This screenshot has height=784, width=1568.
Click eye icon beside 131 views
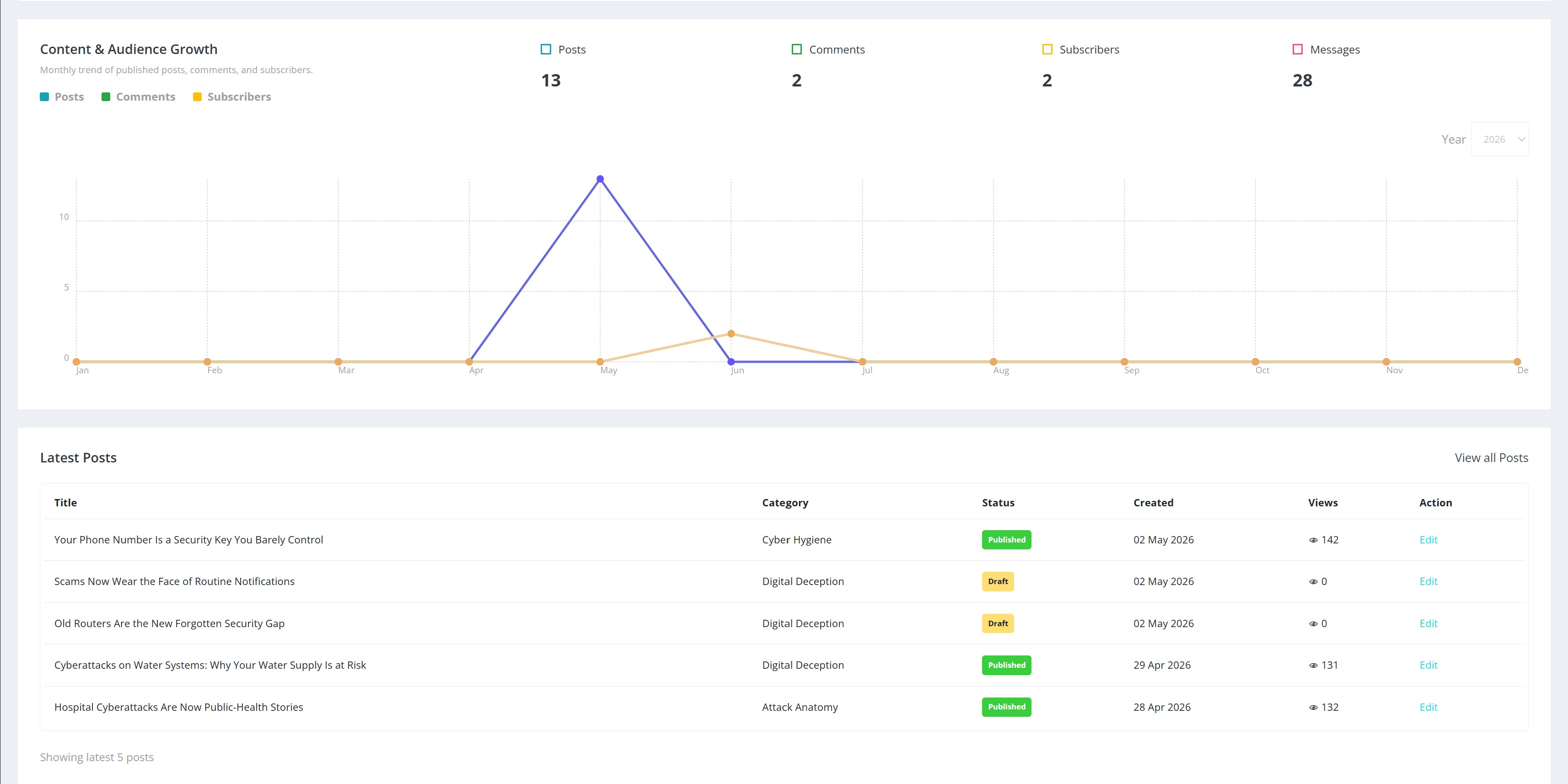1313,666
